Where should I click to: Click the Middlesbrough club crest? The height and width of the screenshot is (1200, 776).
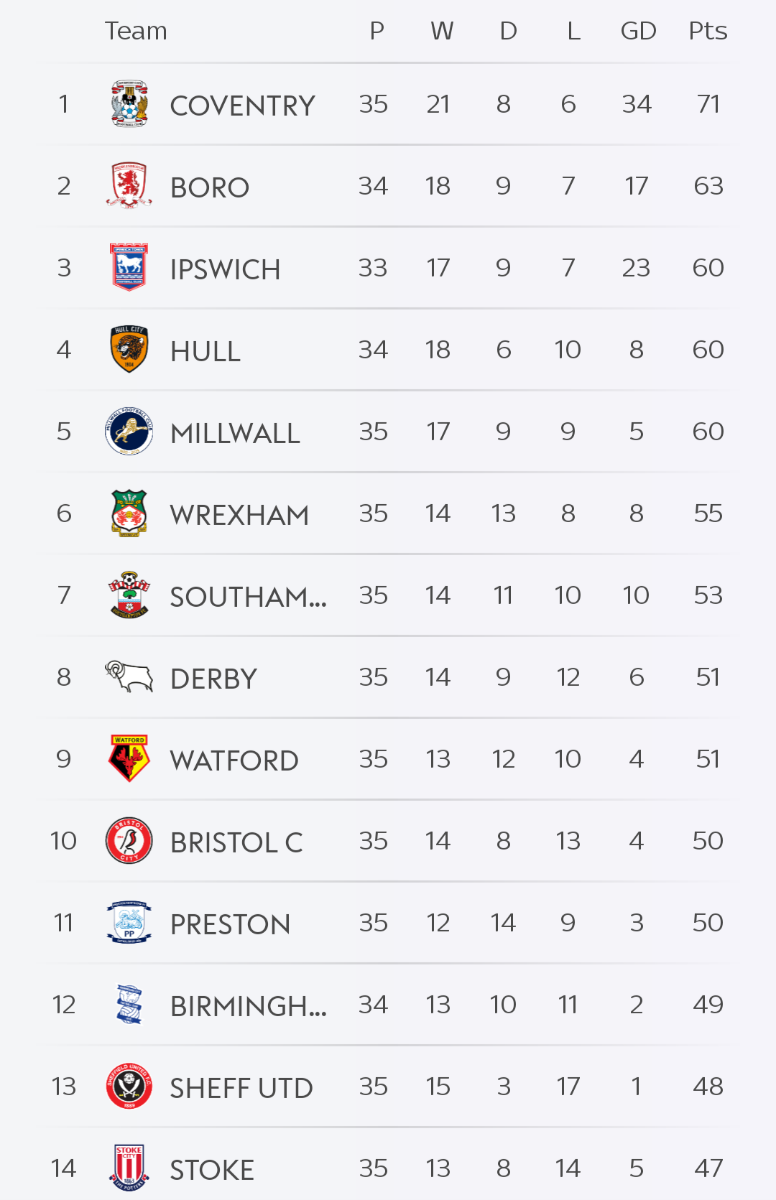point(129,186)
